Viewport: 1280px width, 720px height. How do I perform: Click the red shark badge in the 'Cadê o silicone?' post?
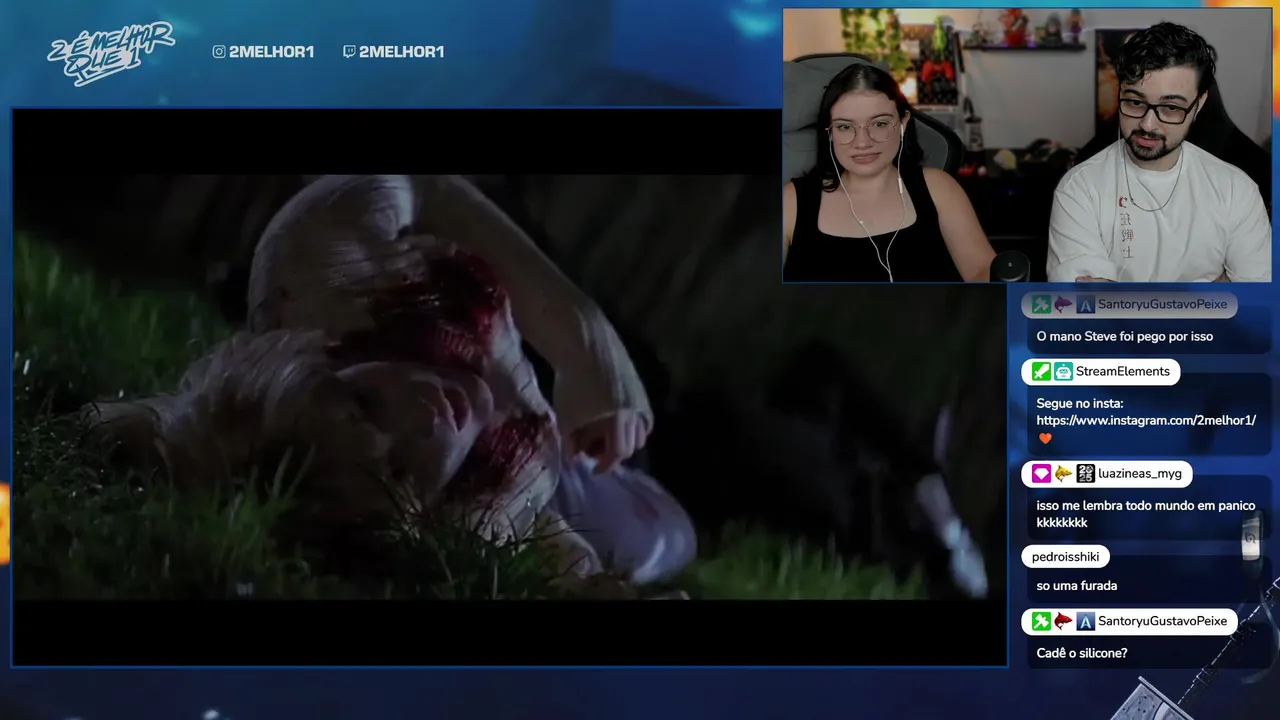(1063, 622)
